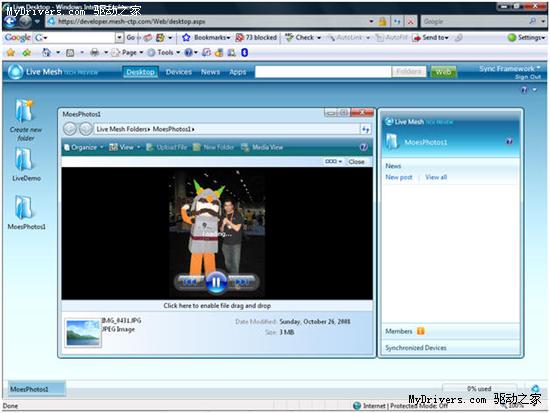Expand the Organize dropdown menu
Image resolution: width=550 pixels, height=413 pixels.
84,147
